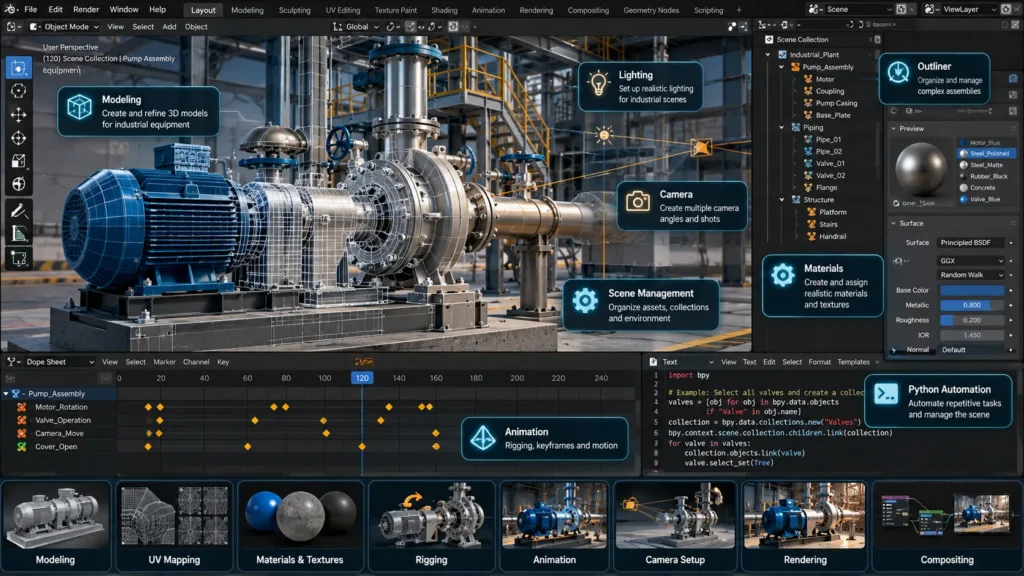Click the Motor_Rotation channel icon

pyautogui.click(x=22, y=407)
